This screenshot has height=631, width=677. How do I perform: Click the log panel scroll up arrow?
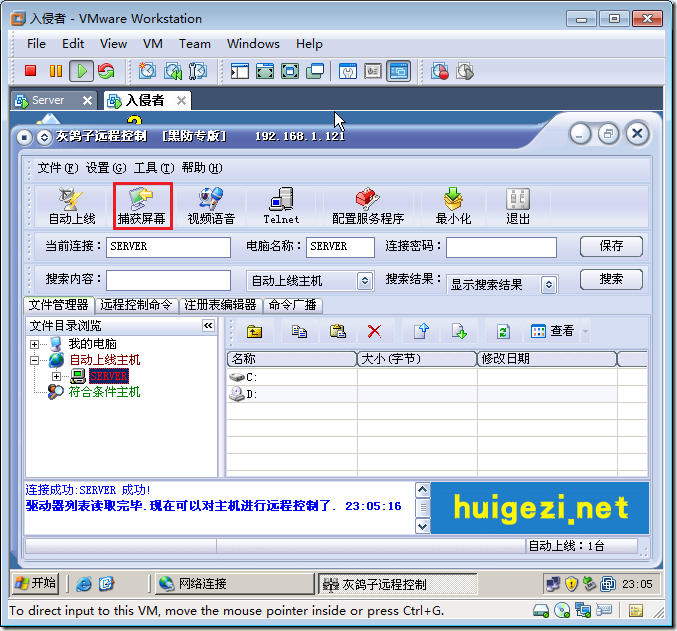tap(423, 490)
